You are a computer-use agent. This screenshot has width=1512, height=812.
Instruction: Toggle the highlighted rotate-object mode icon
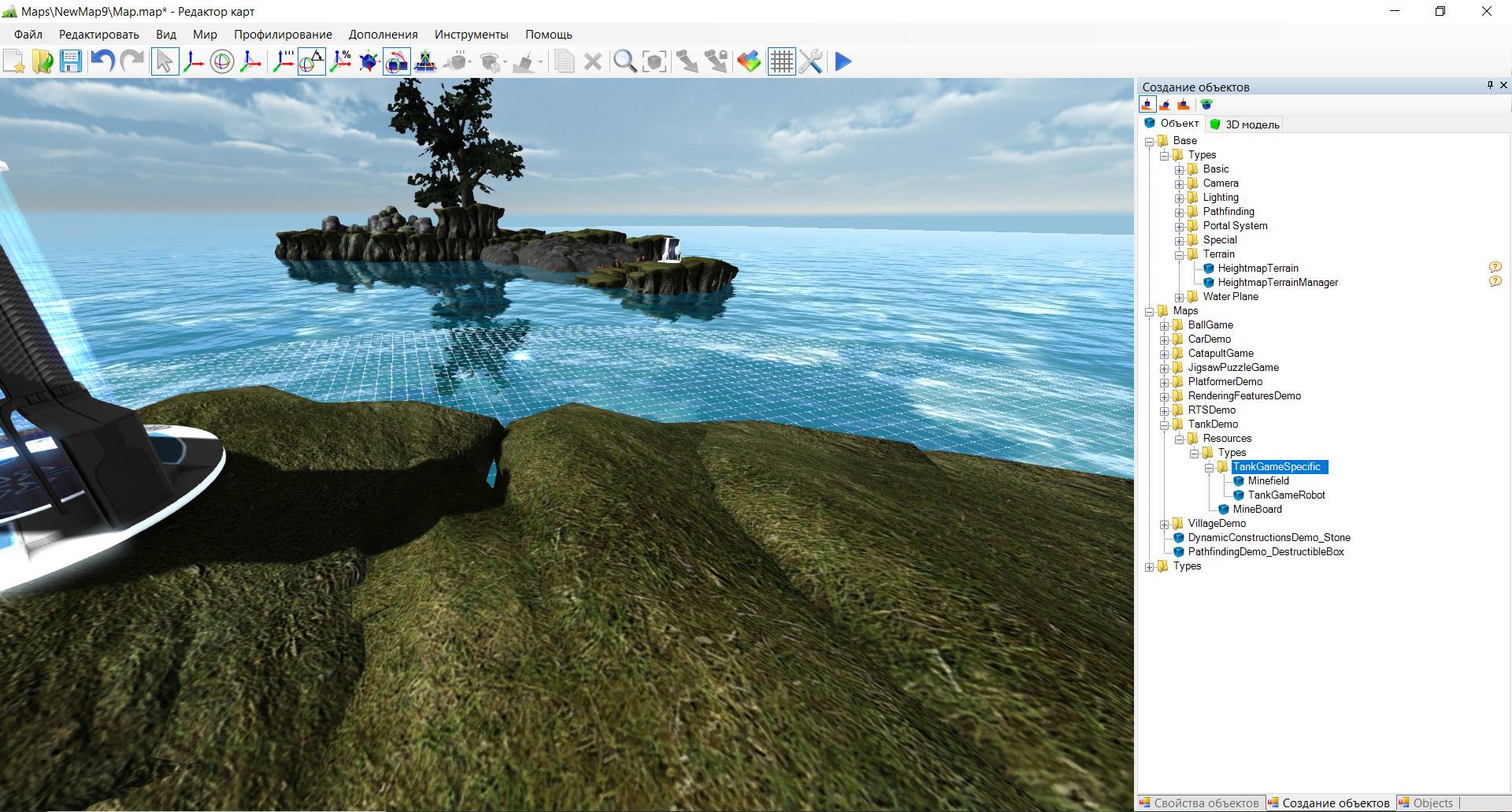pos(397,61)
